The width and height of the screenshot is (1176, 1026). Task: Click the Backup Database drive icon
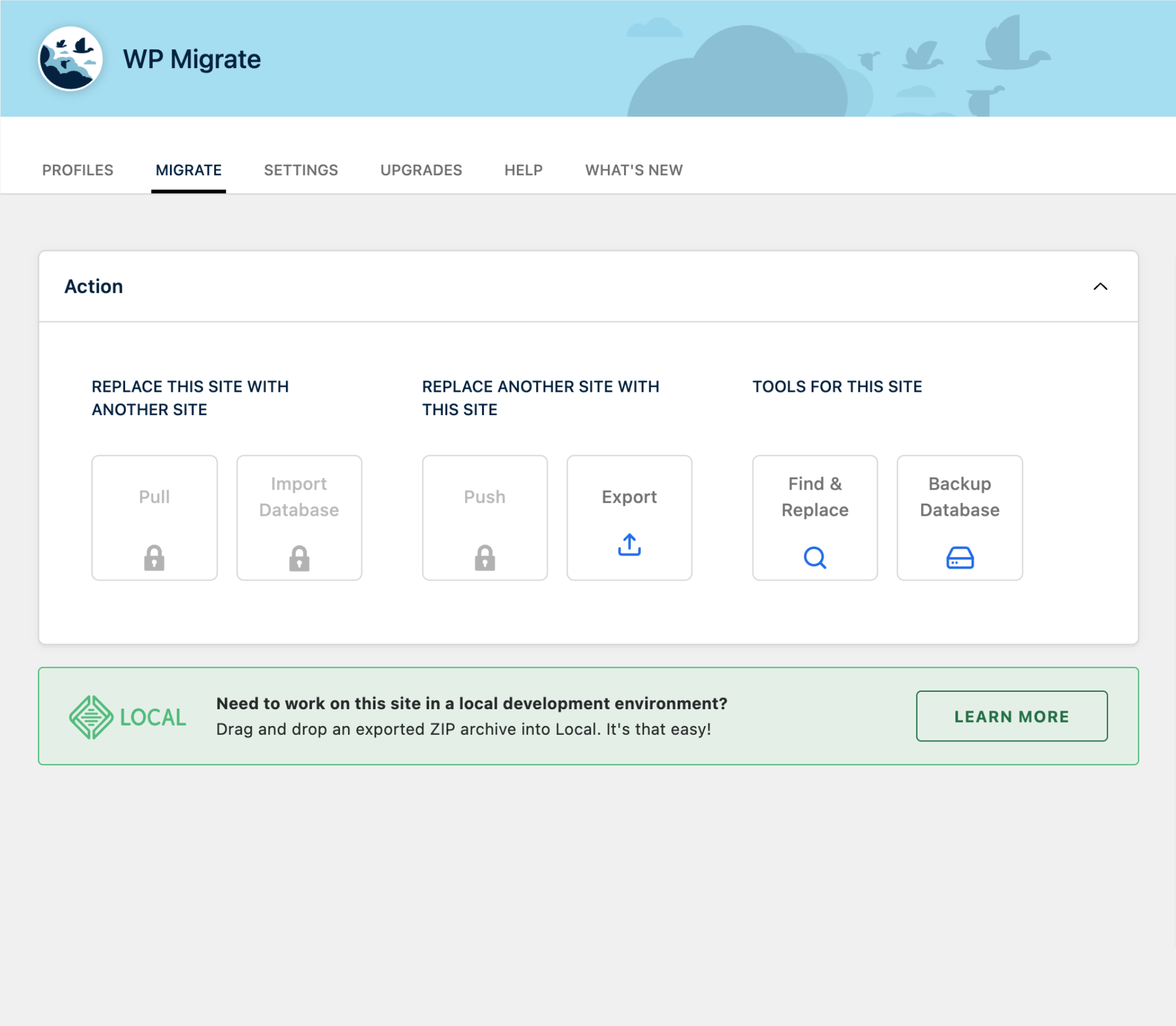(959, 556)
